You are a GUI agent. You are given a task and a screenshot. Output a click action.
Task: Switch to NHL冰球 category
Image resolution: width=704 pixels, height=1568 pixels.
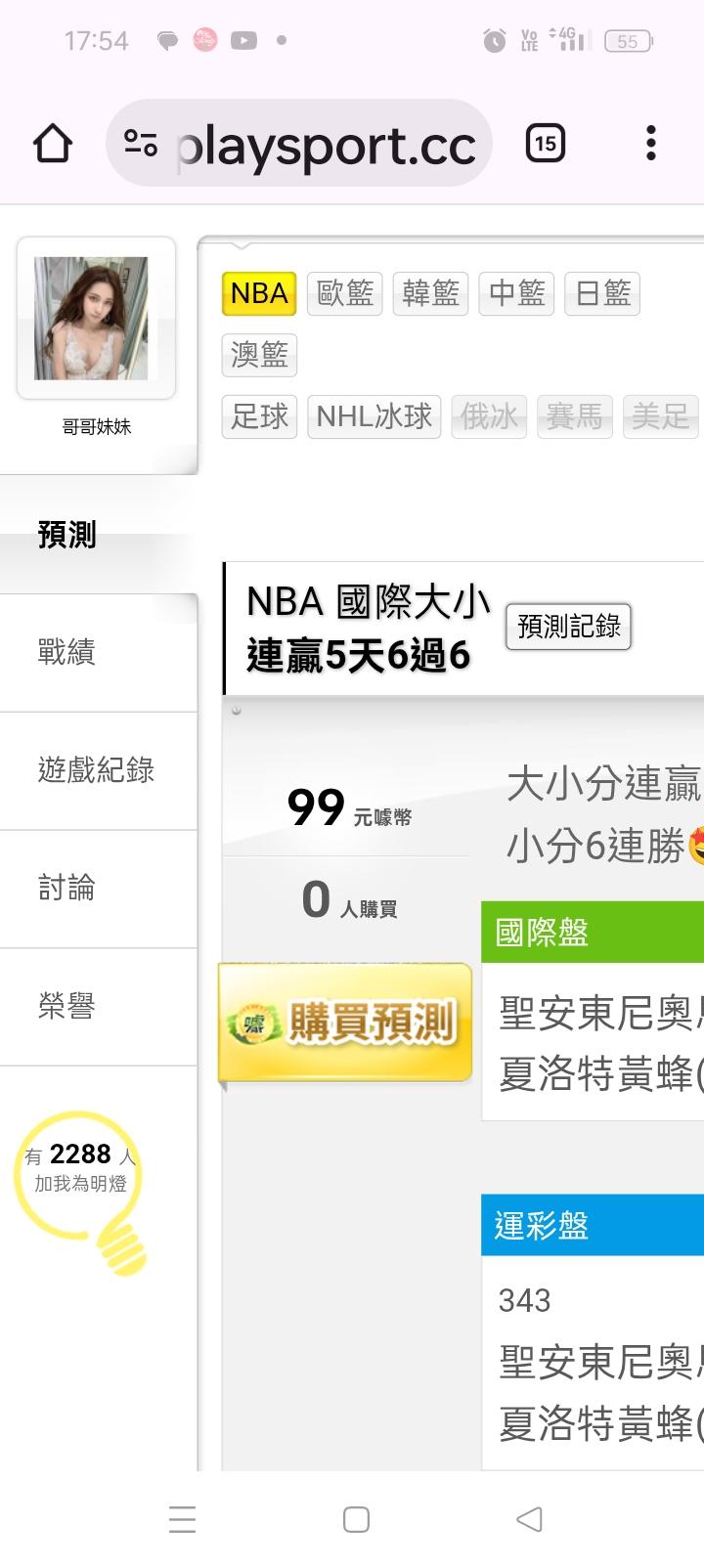click(374, 416)
